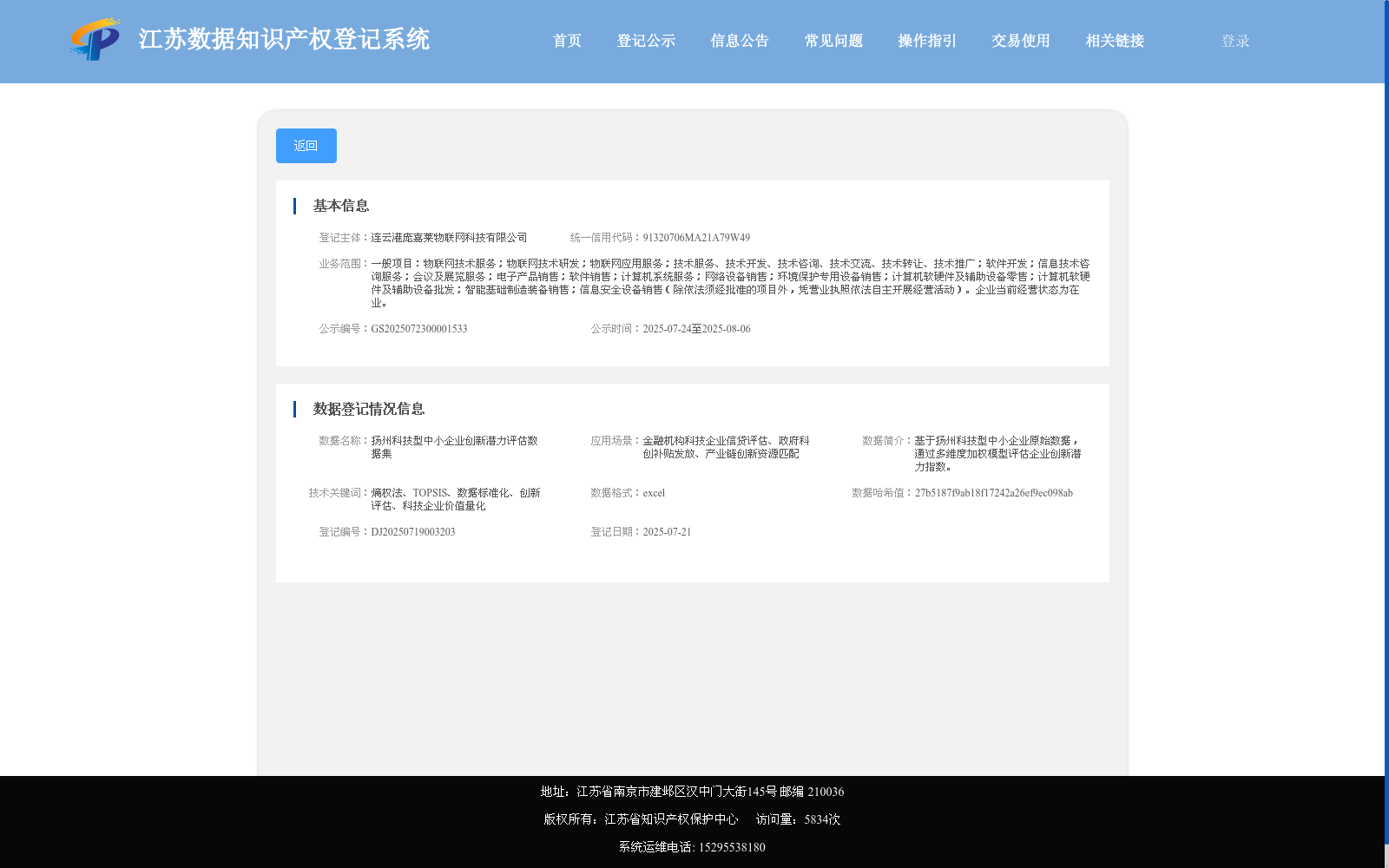Click the system logo icon in header
Image resolution: width=1389 pixels, height=868 pixels.
click(95, 39)
